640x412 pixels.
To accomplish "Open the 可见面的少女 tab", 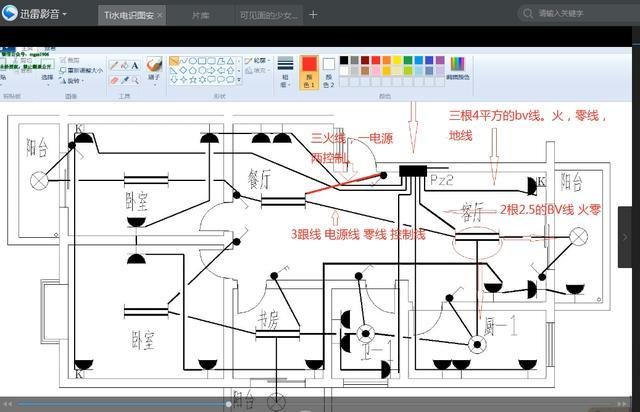I will point(266,15).
